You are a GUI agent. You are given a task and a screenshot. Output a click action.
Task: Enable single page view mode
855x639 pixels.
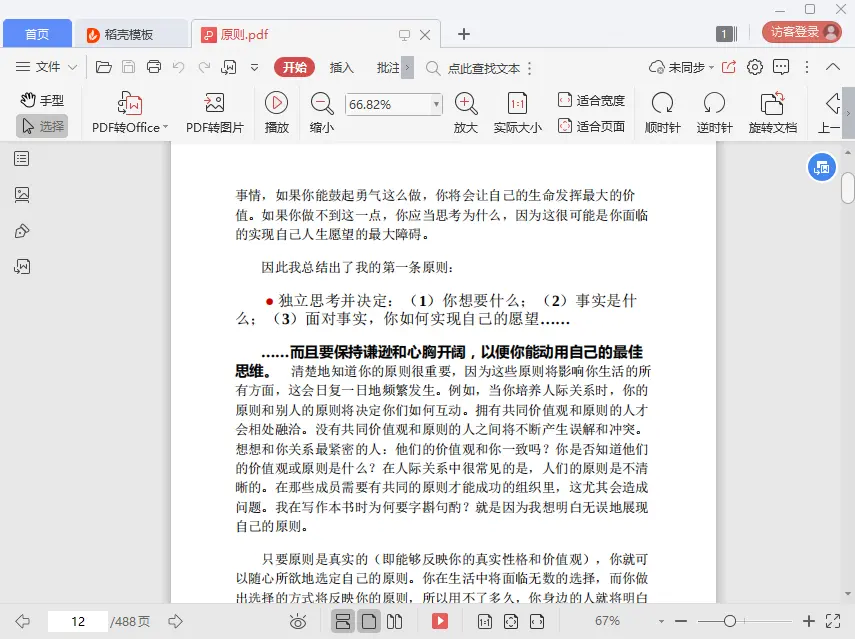point(369,621)
